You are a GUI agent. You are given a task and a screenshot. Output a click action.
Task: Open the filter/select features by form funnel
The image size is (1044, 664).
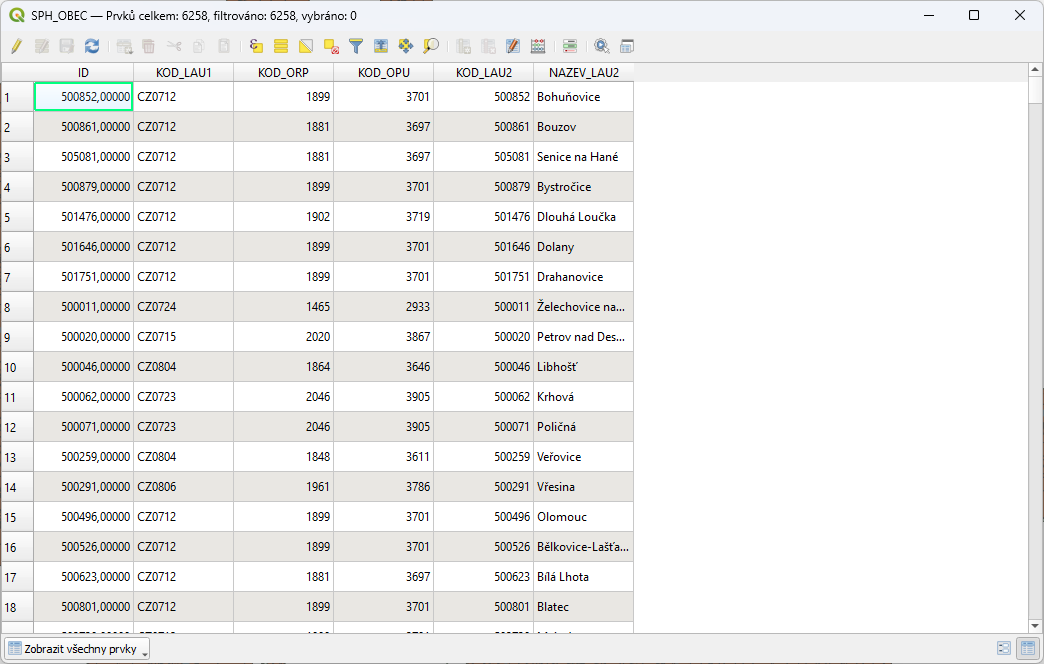click(356, 46)
